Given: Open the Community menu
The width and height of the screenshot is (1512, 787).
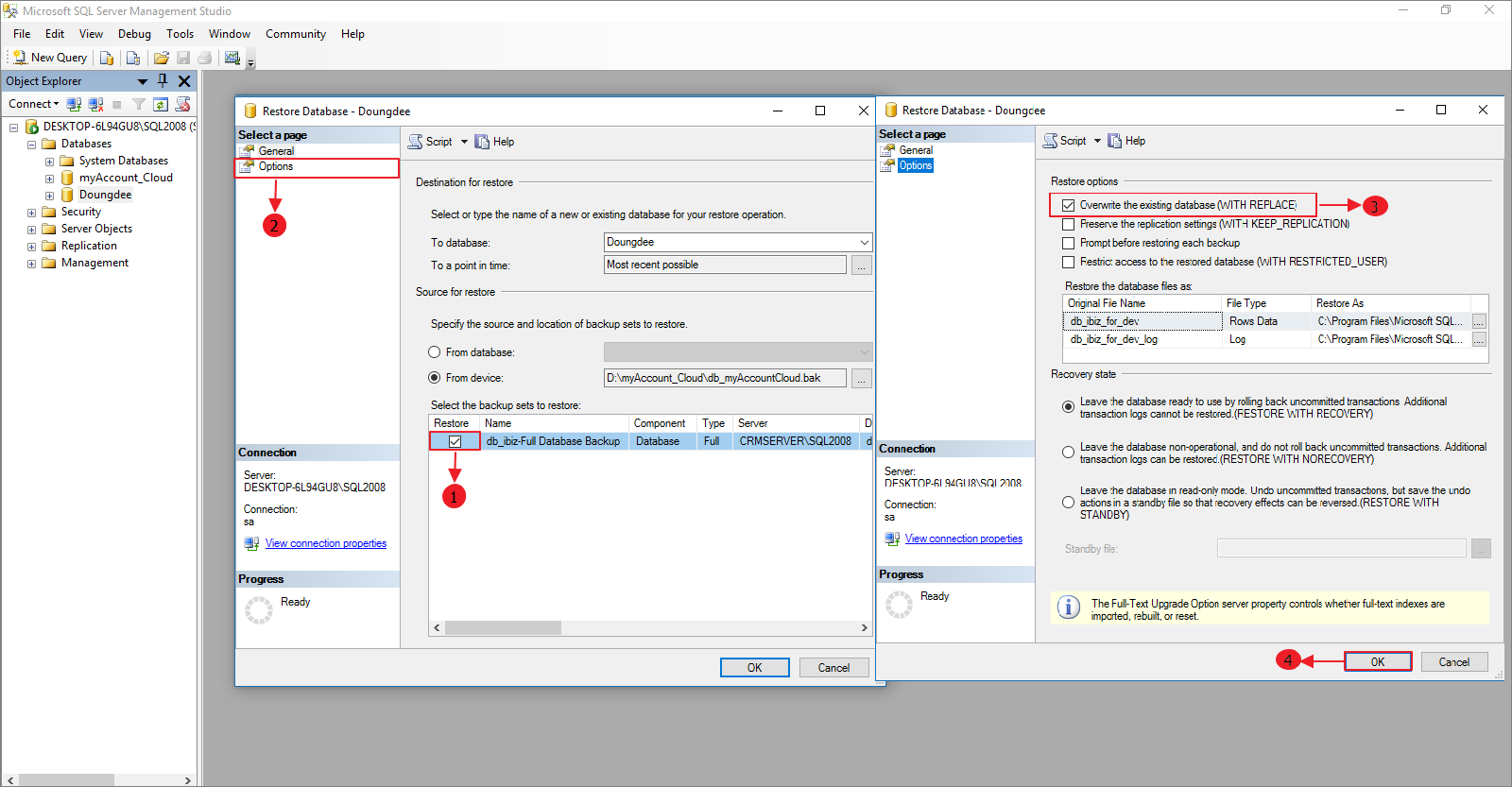Looking at the screenshot, I should click(296, 34).
